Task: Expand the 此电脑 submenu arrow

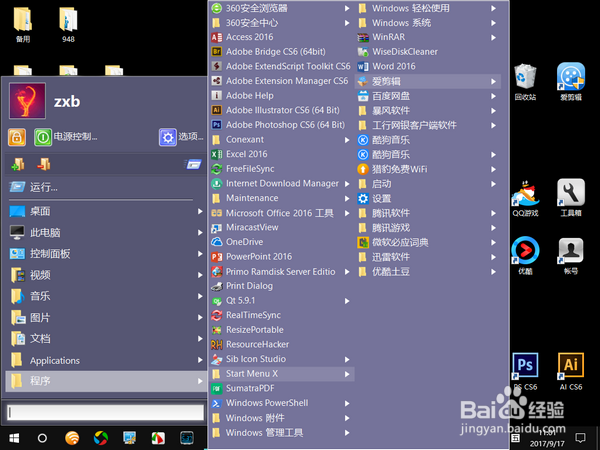Action: pos(200,232)
